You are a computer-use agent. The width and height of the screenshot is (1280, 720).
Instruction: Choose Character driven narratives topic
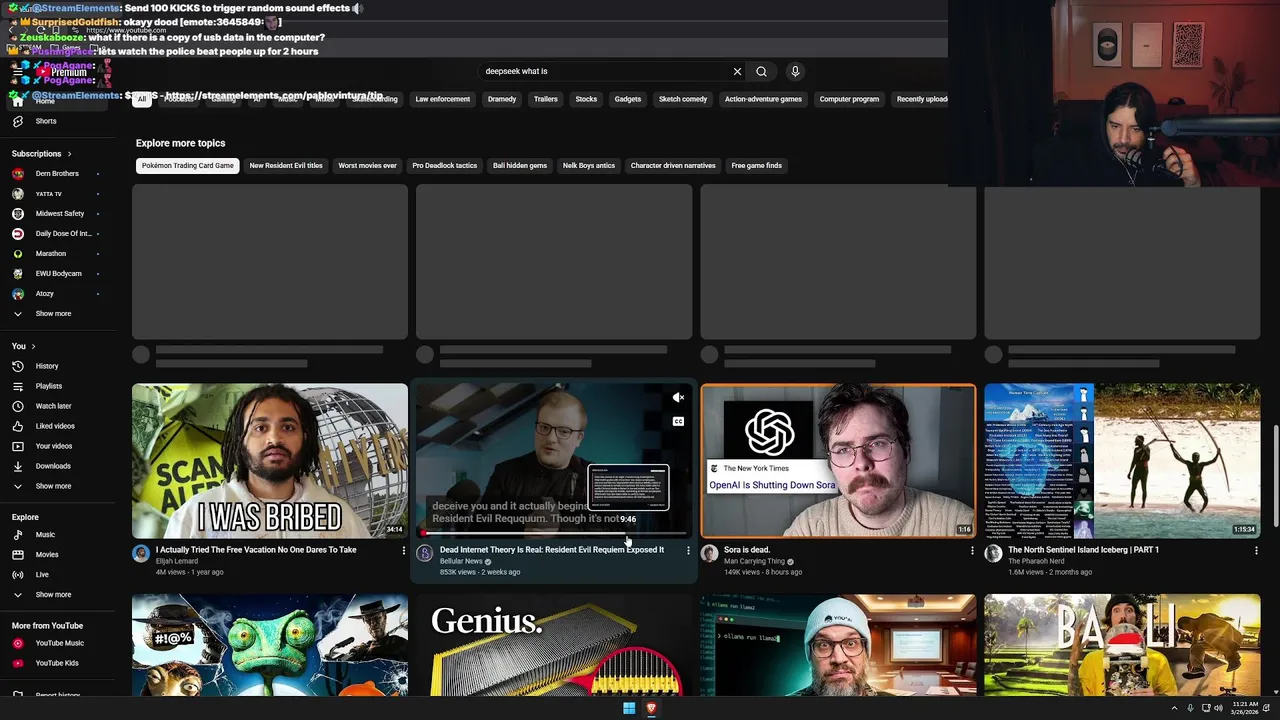click(673, 166)
